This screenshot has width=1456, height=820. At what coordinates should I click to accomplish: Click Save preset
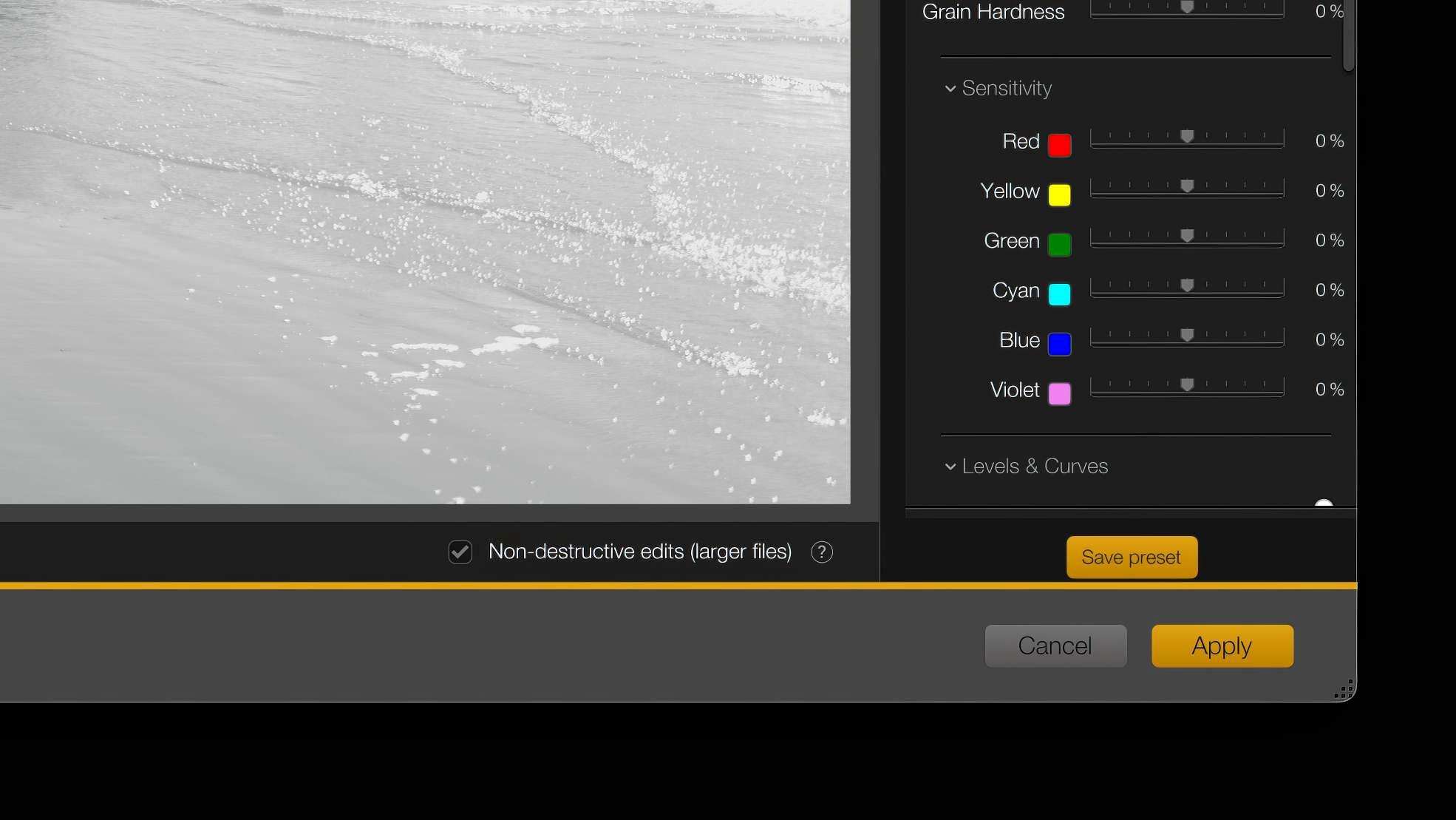click(x=1132, y=558)
